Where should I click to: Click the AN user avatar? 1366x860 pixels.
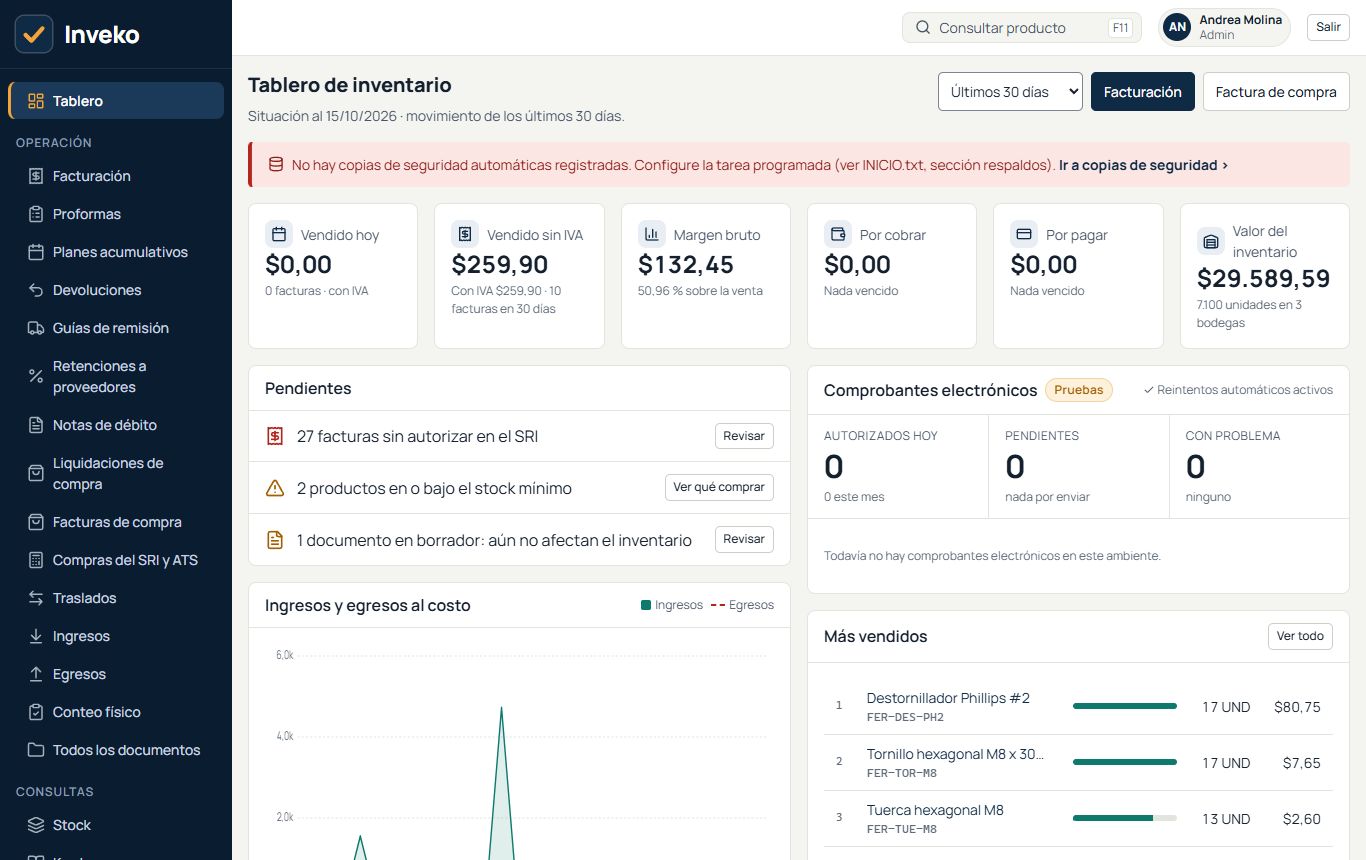pyautogui.click(x=1178, y=27)
